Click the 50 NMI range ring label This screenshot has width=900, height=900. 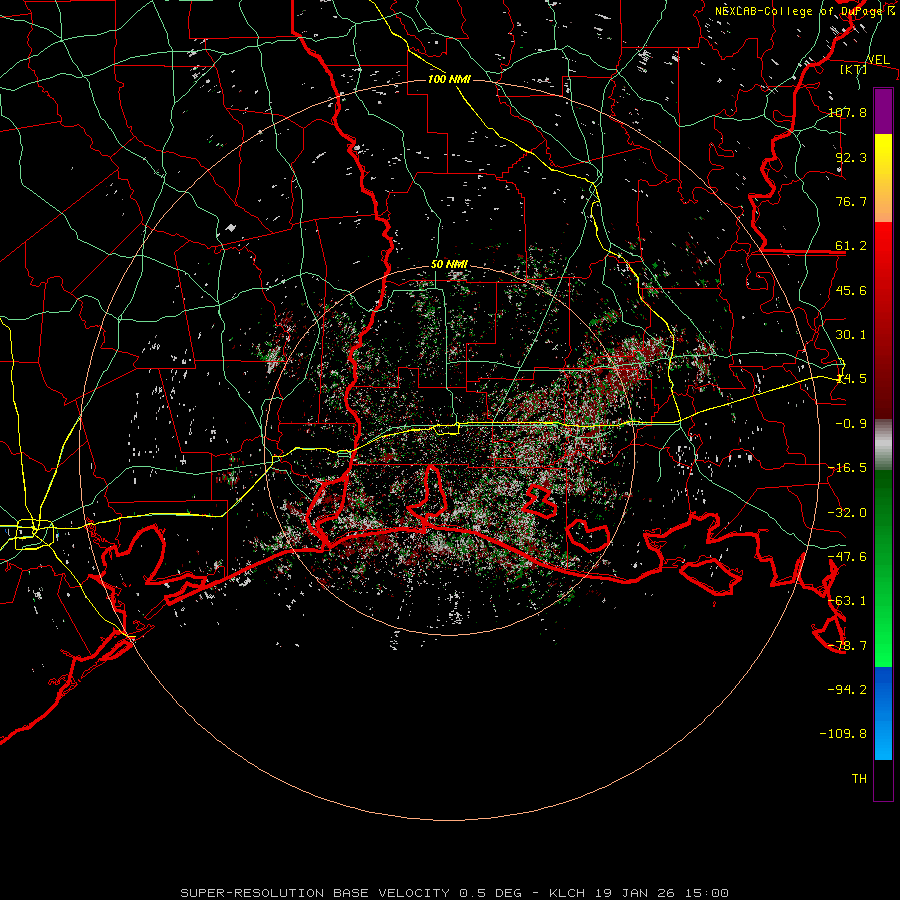tap(449, 265)
